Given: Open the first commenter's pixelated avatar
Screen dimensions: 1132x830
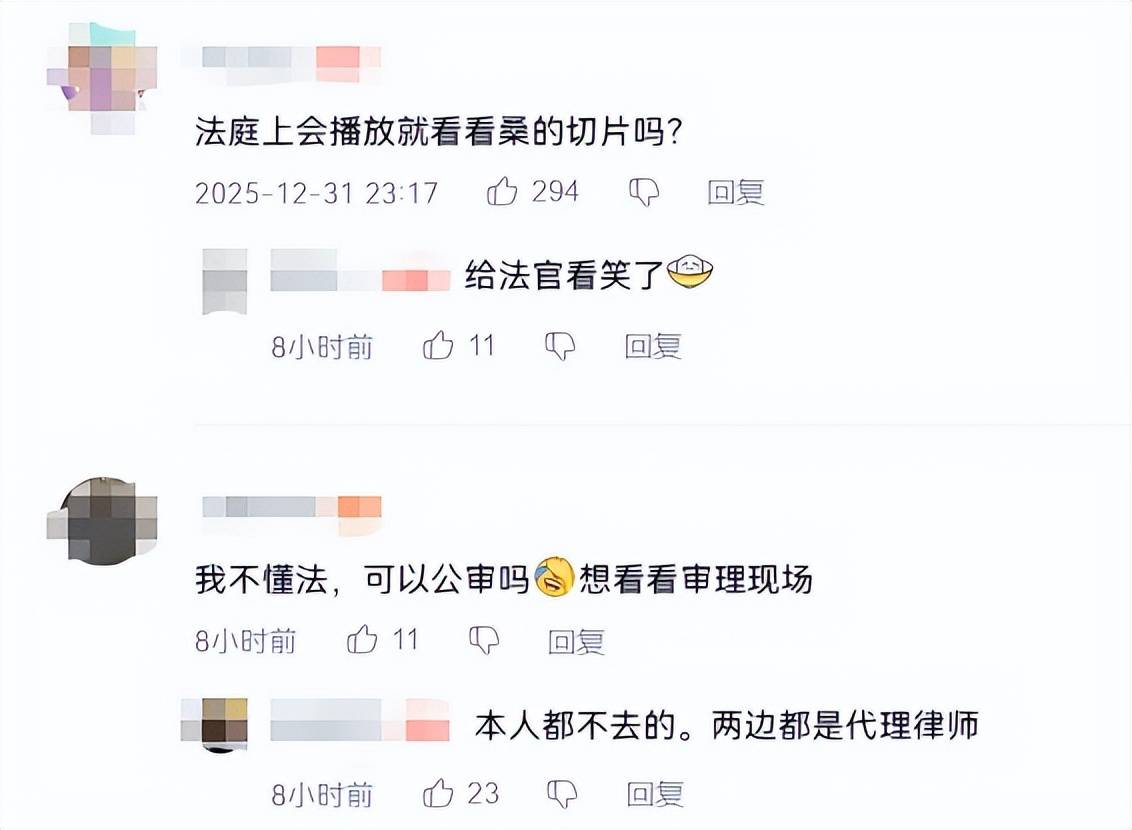Looking at the screenshot, I should (x=102, y=78).
